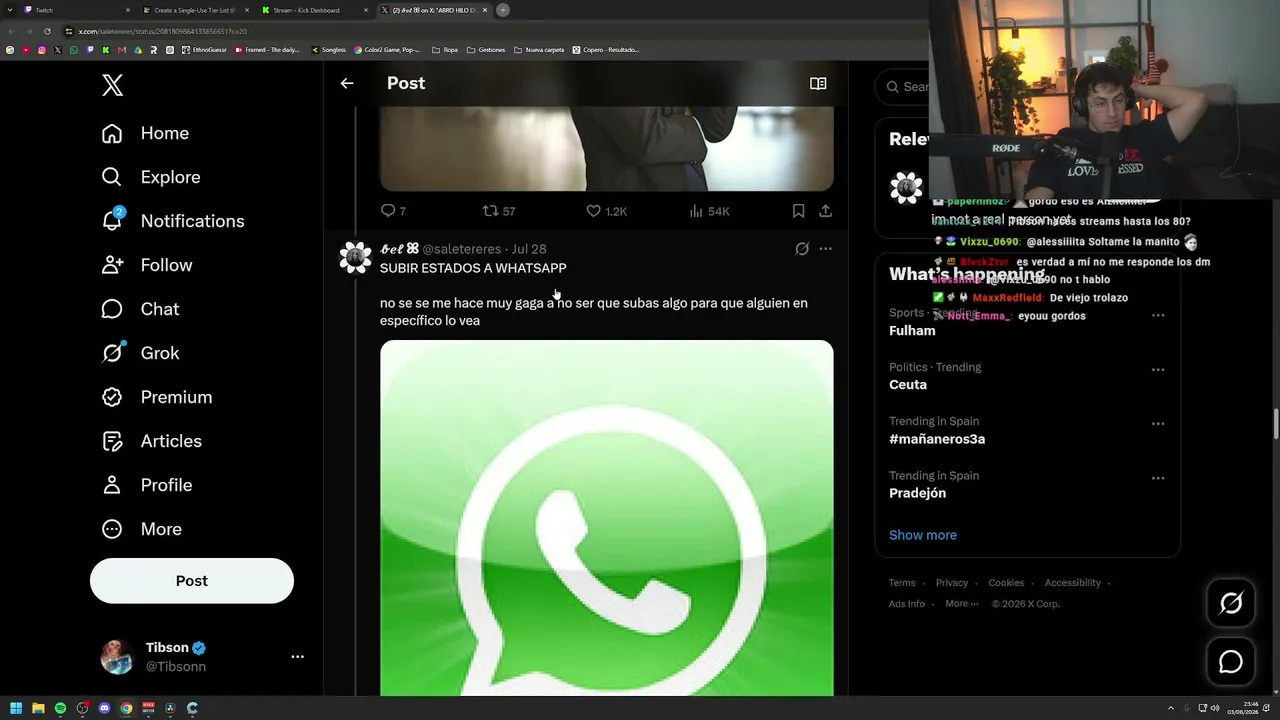The width and height of the screenshot is (1280, 720).
Task: Click the floating Grok button
Action: (1231, 602)
